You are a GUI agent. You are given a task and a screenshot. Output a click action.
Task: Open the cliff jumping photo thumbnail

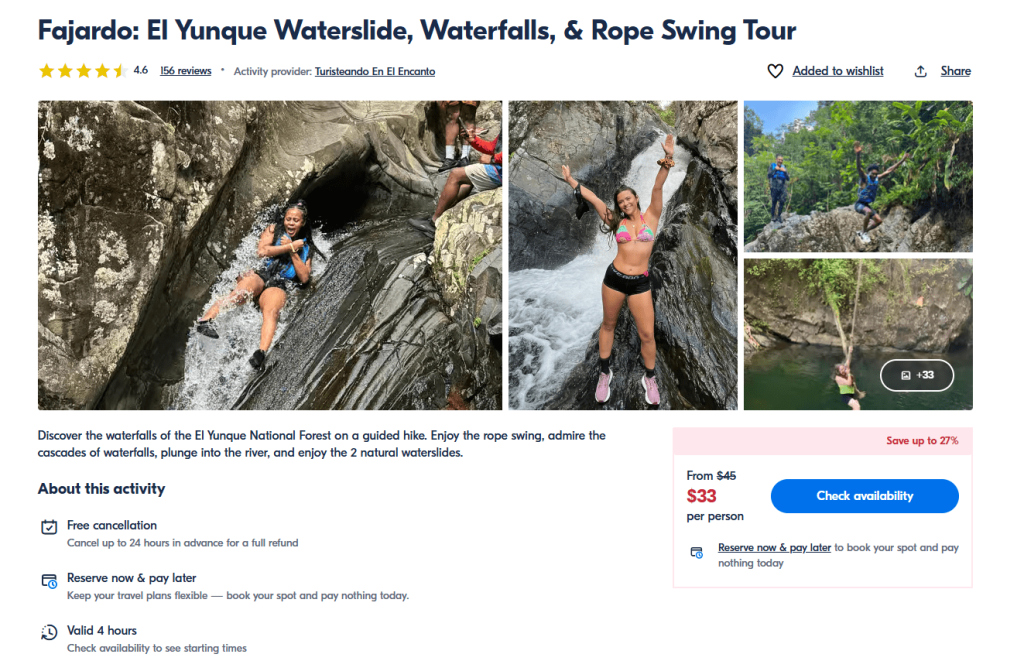857,176
